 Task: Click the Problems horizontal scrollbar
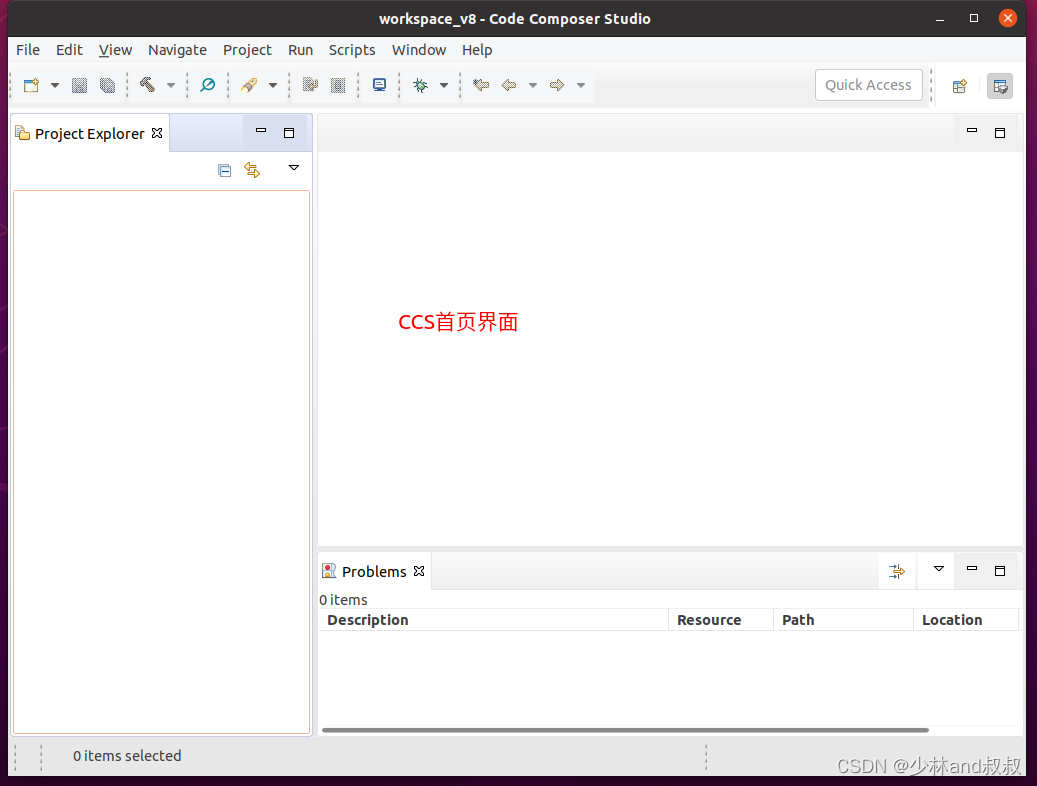pos(625,730)
